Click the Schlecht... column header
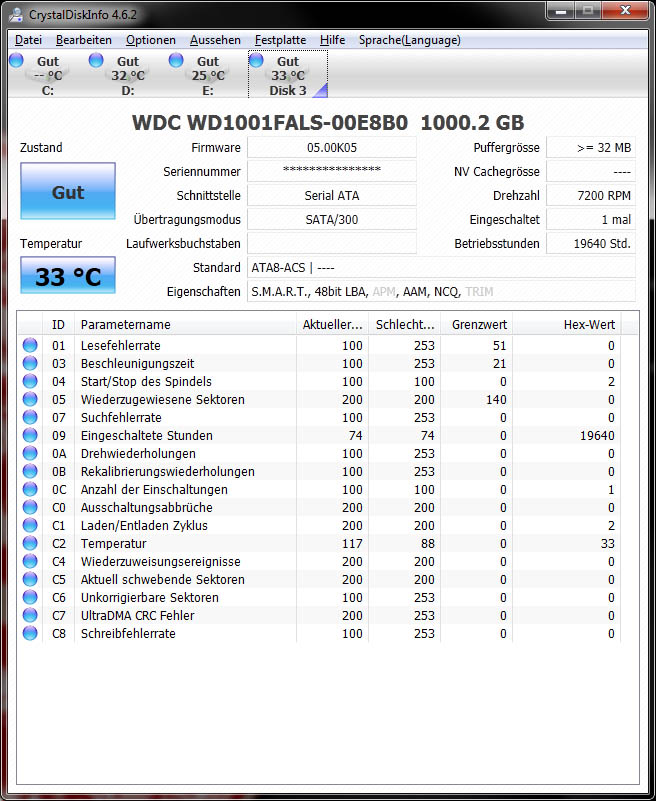The image size is (656, 801). click(x=405, y=324)
